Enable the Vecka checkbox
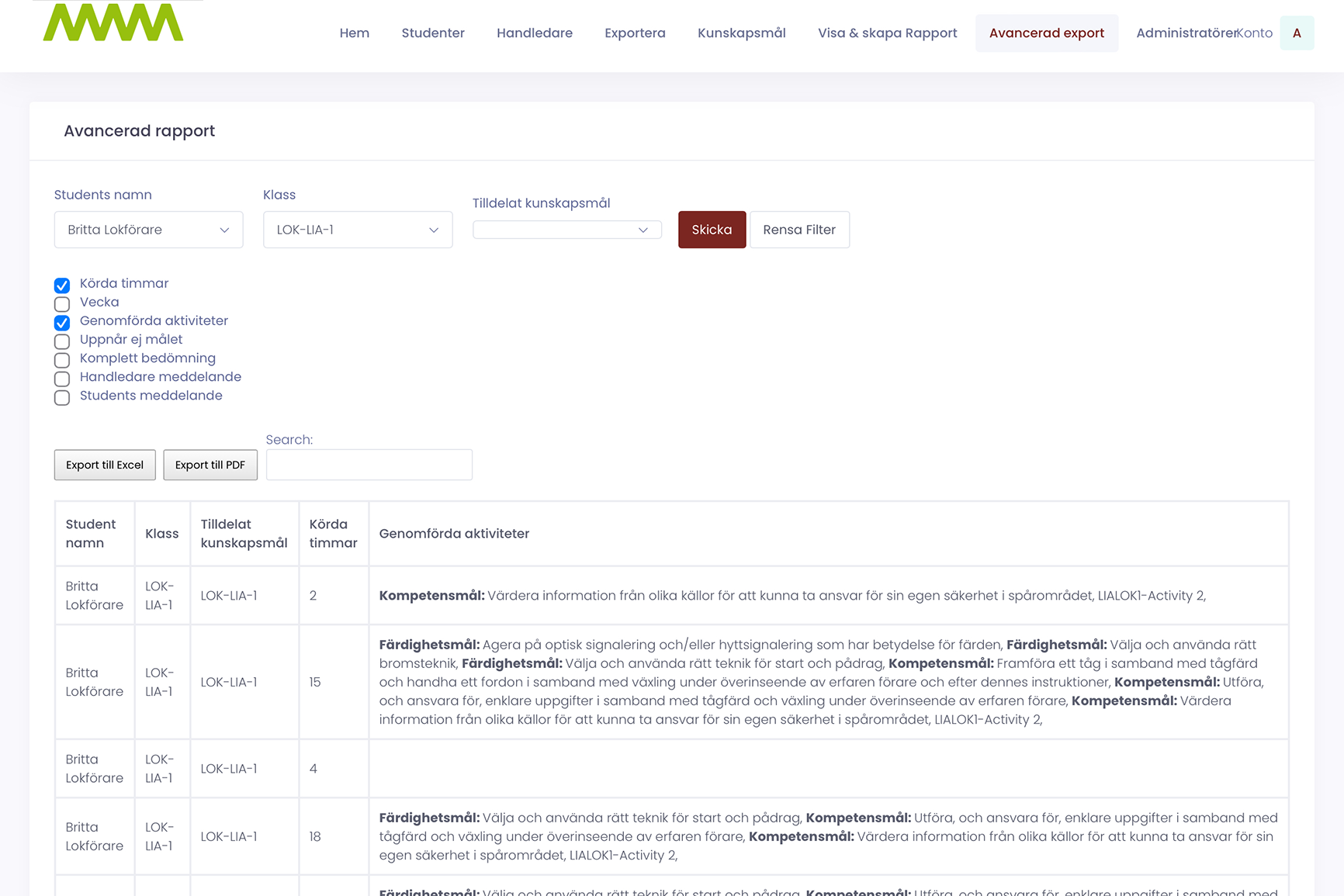This screenshot has height=896, width=1344. coord(62,303)
